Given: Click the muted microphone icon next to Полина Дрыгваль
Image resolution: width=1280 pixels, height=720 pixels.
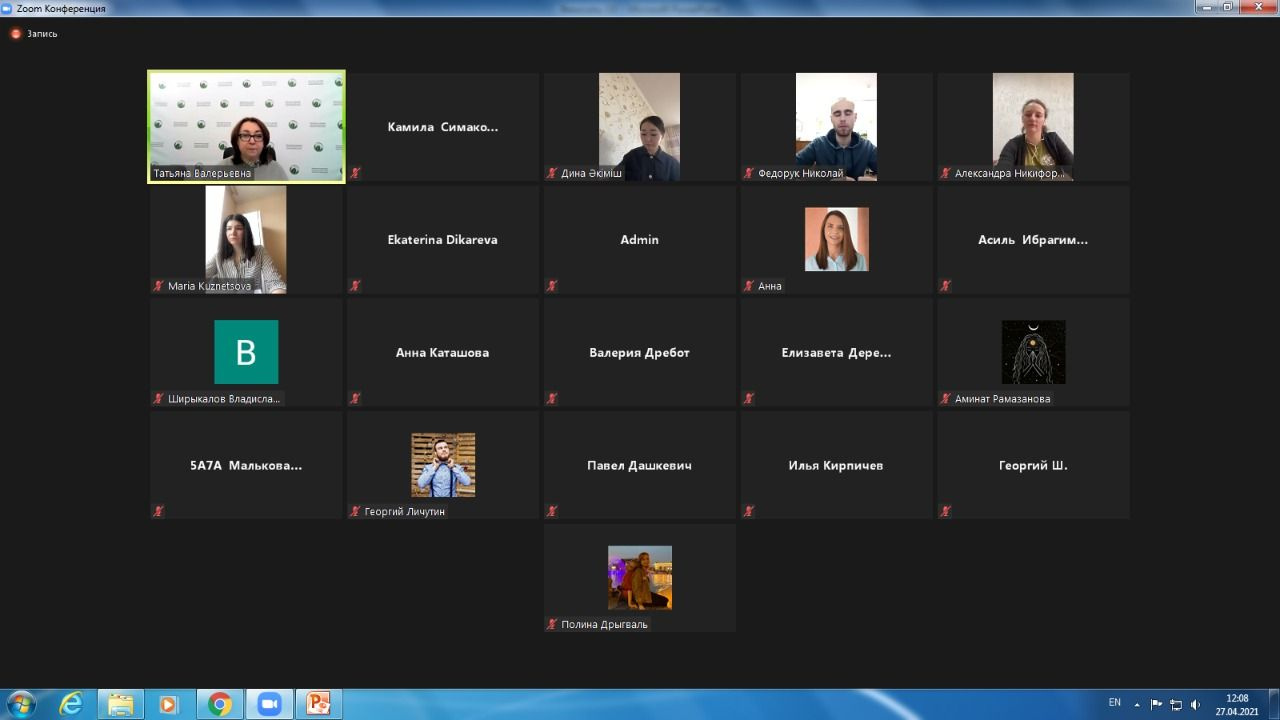Looking at the screenshot, I should (552, 624).
